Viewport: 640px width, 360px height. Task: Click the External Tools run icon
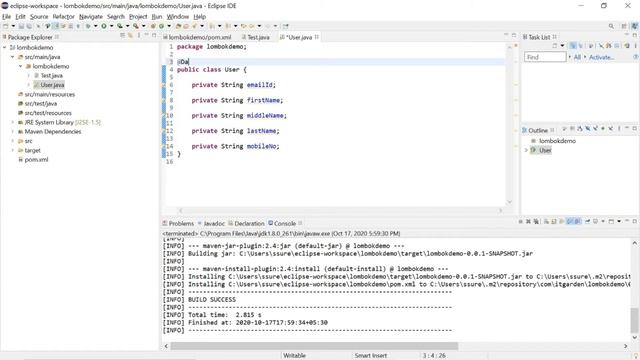[x=136, y=26]
